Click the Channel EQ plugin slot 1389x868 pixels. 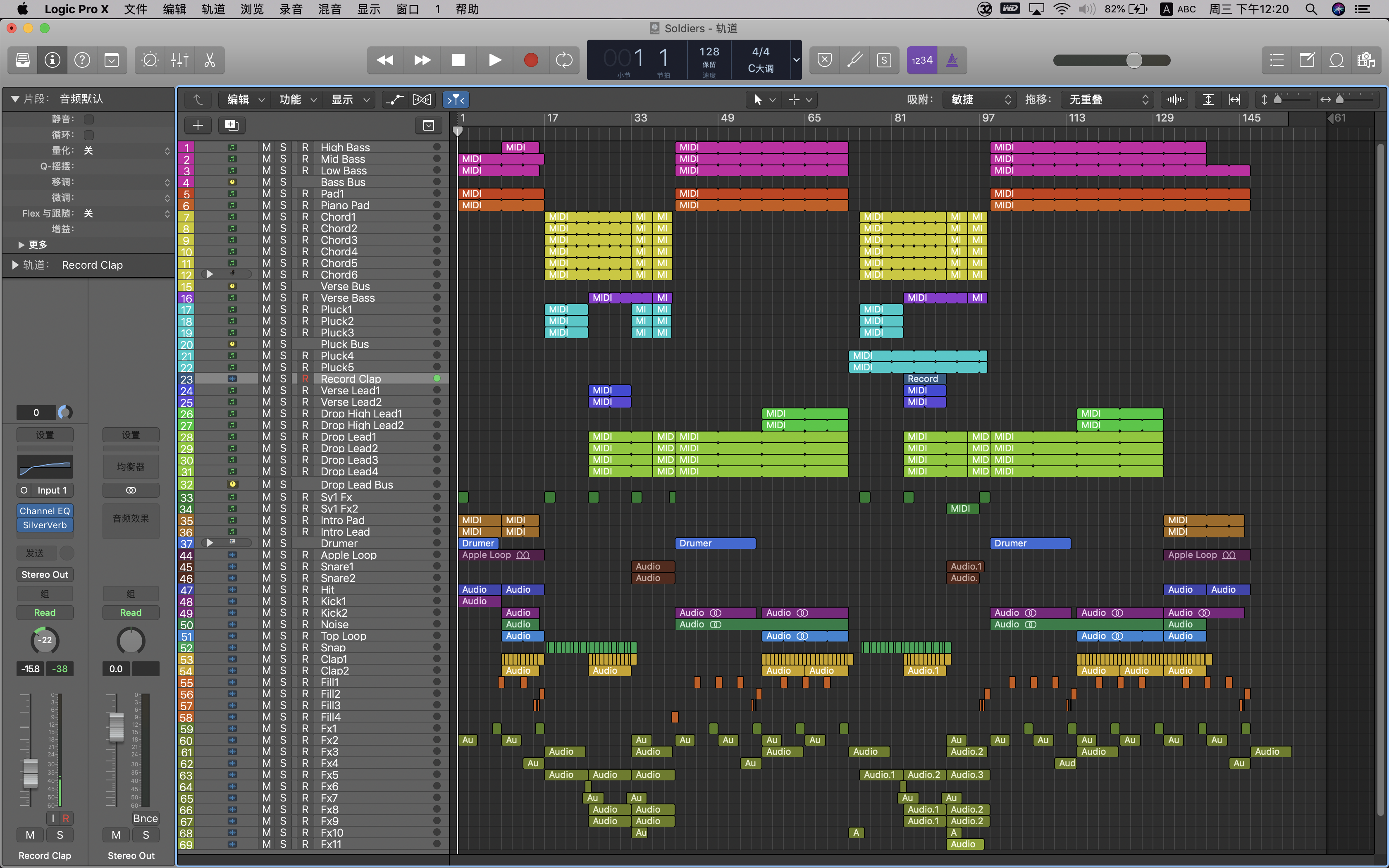(45, 511)
